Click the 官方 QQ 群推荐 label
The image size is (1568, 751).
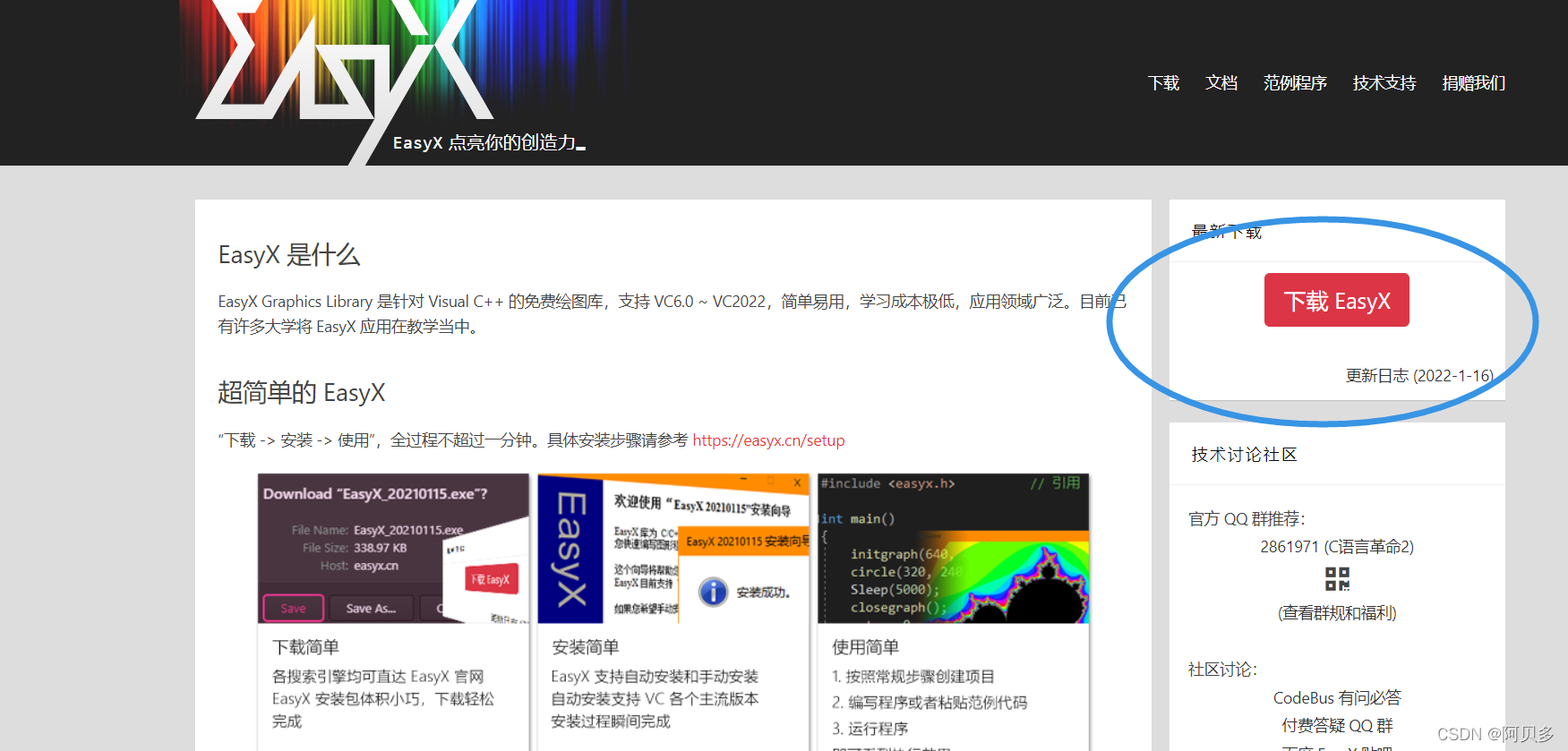tap(1247, 519)
